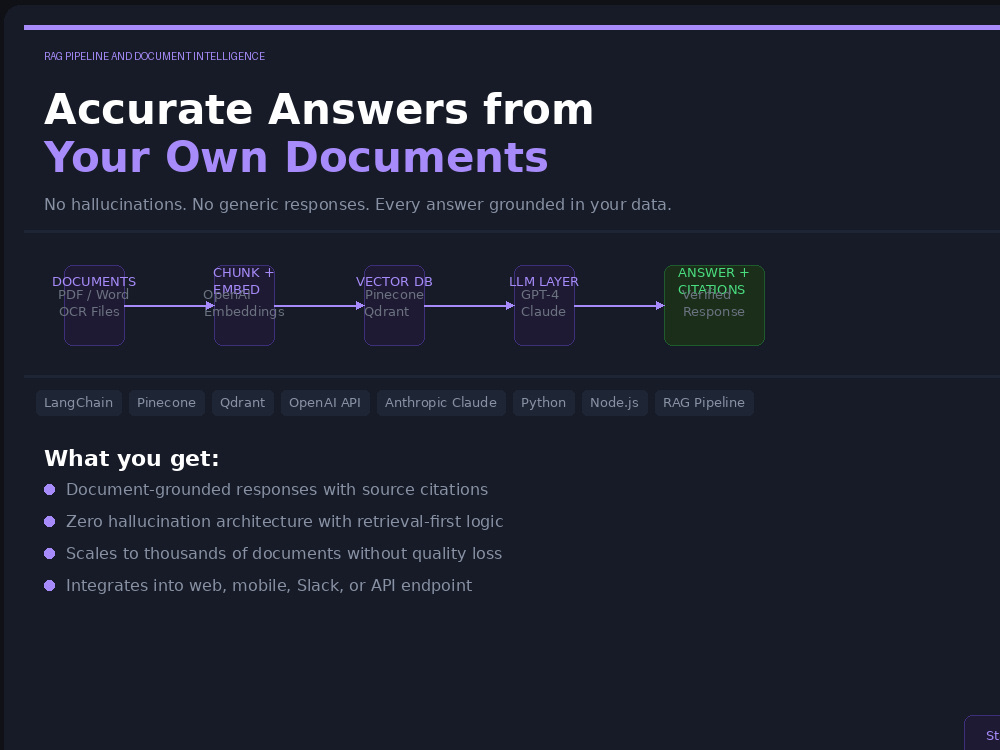1000x750 pixels.
Task: Click the purple 'Your Own Documents' heading
Action: coord(296,157)
